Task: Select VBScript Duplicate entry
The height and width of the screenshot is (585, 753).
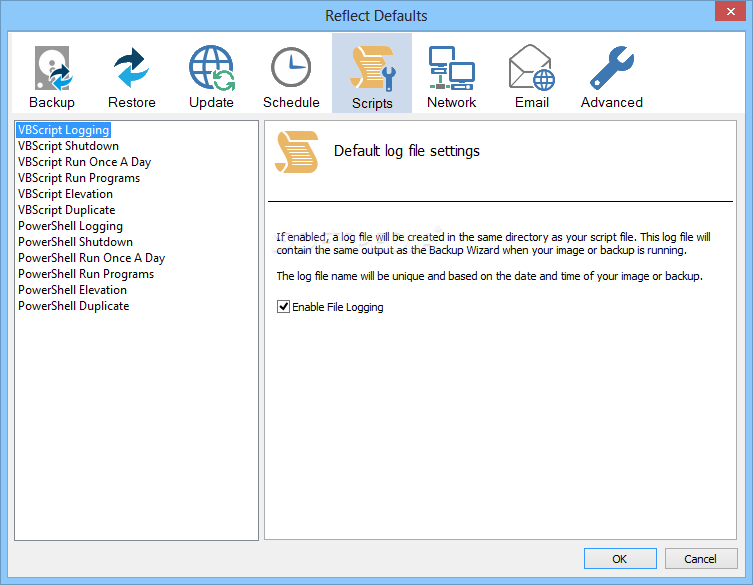Action: click(x=66, y=210)
